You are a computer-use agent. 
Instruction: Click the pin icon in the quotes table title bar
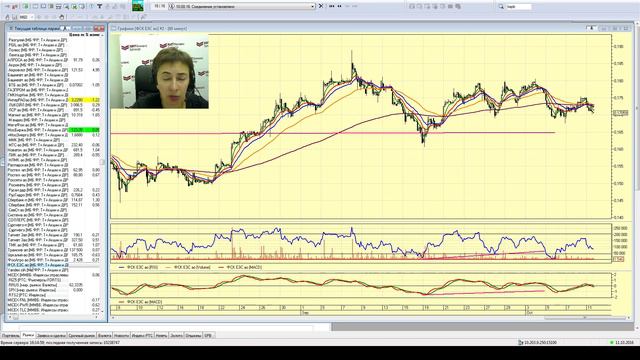pyautogui.click(x=65, y=28)
